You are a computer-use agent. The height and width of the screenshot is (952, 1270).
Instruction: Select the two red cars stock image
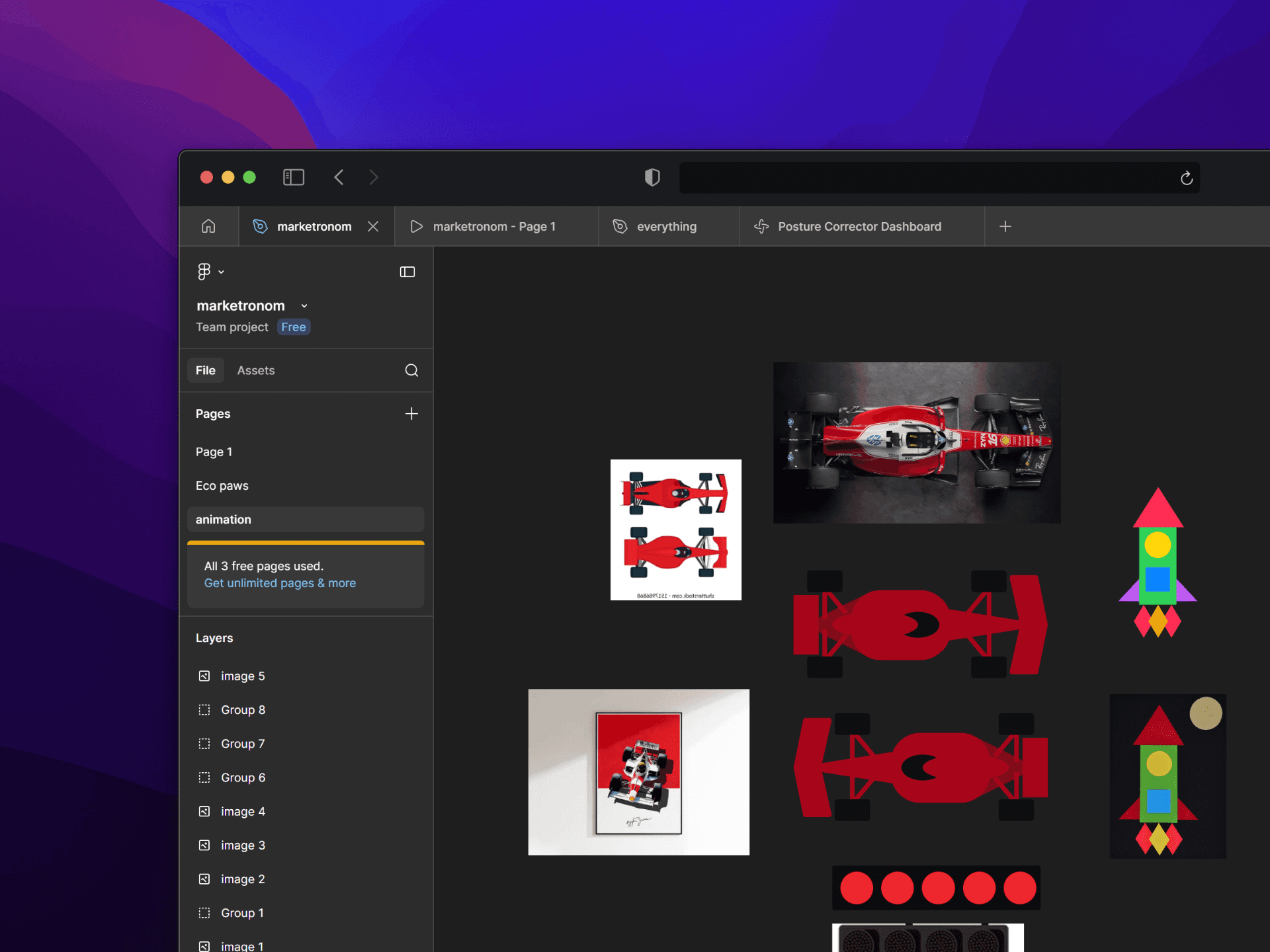click(x=676, y=530)
